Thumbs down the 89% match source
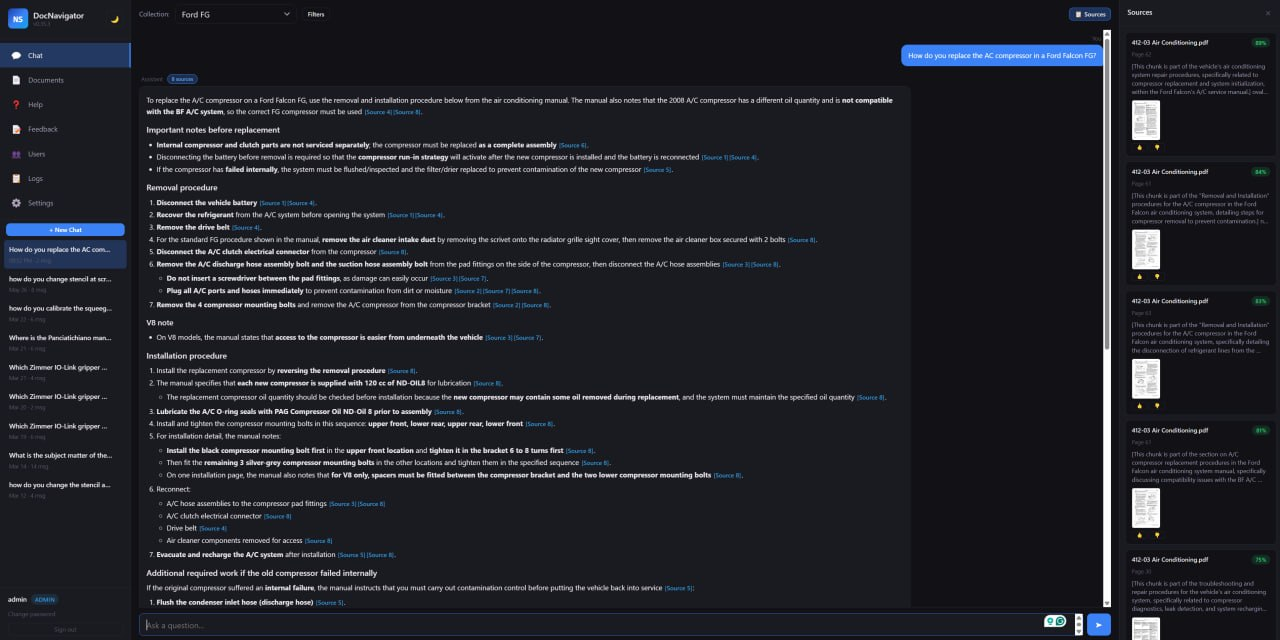Image resolution: width=1280 pixels, height=640 pixels. pyautogui.click(x=1157, y=147)
